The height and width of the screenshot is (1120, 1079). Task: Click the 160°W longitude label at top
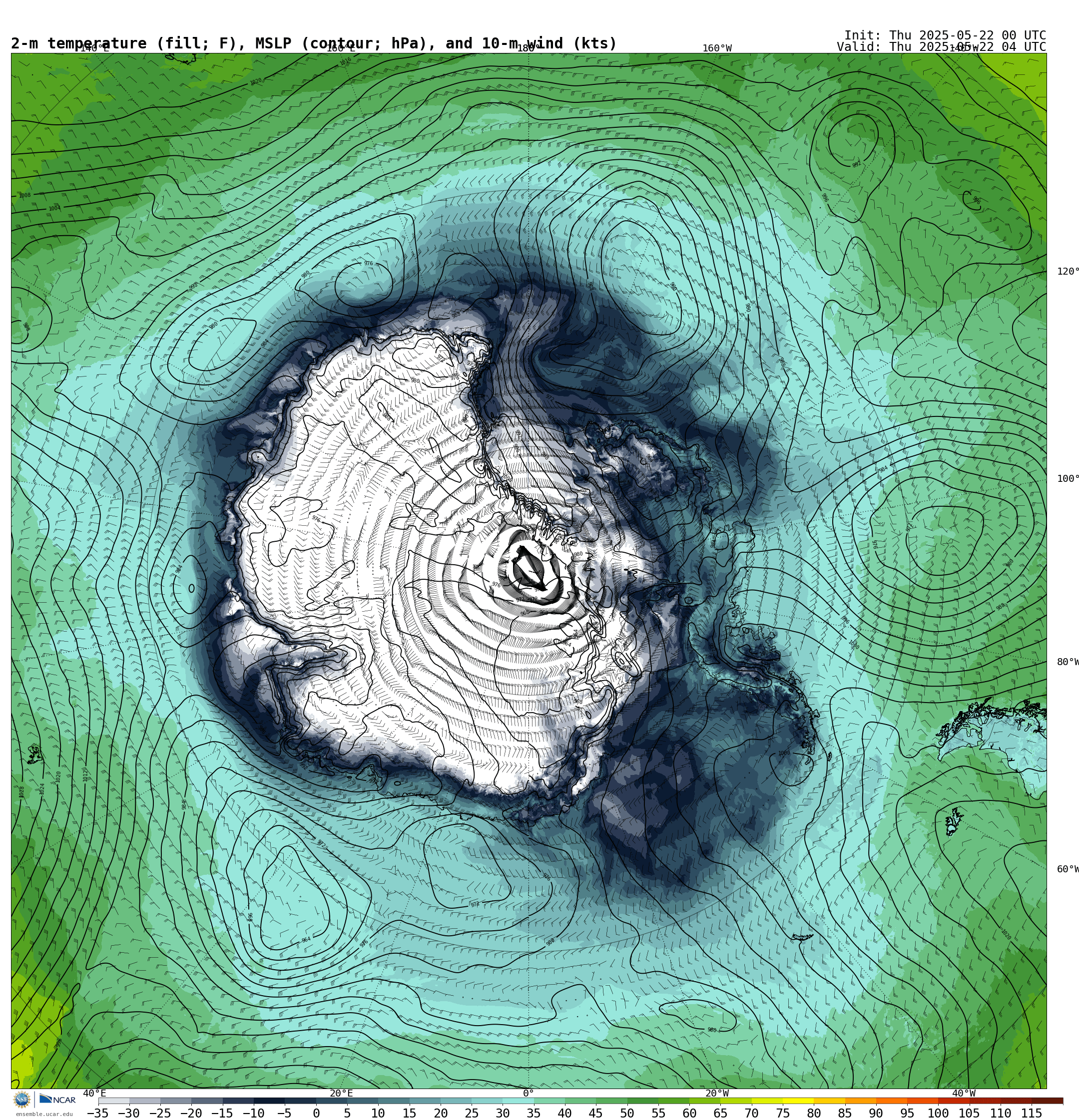click(x=717, y=48)
